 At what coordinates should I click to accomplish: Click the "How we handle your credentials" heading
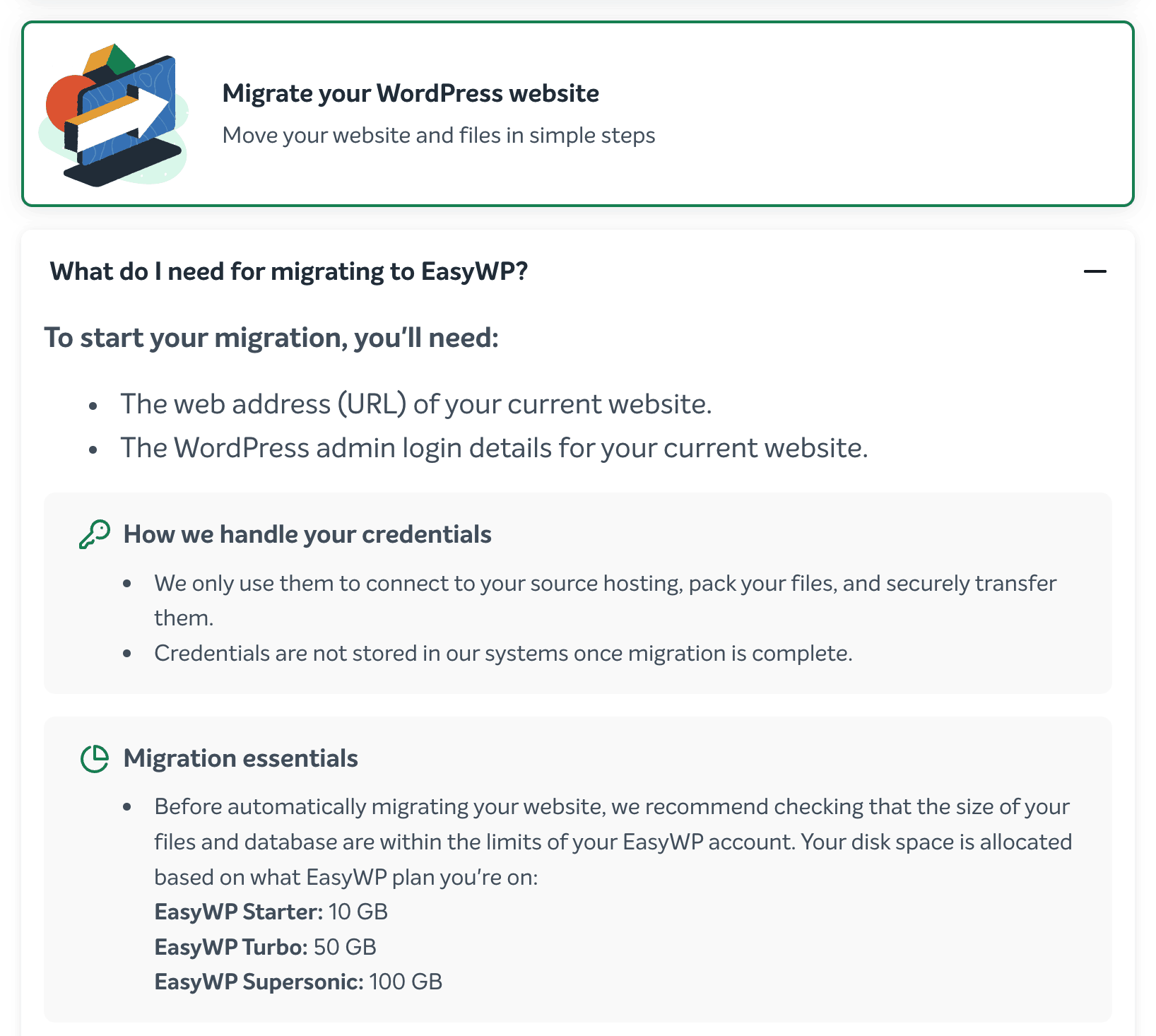click(x=307, y=534)
